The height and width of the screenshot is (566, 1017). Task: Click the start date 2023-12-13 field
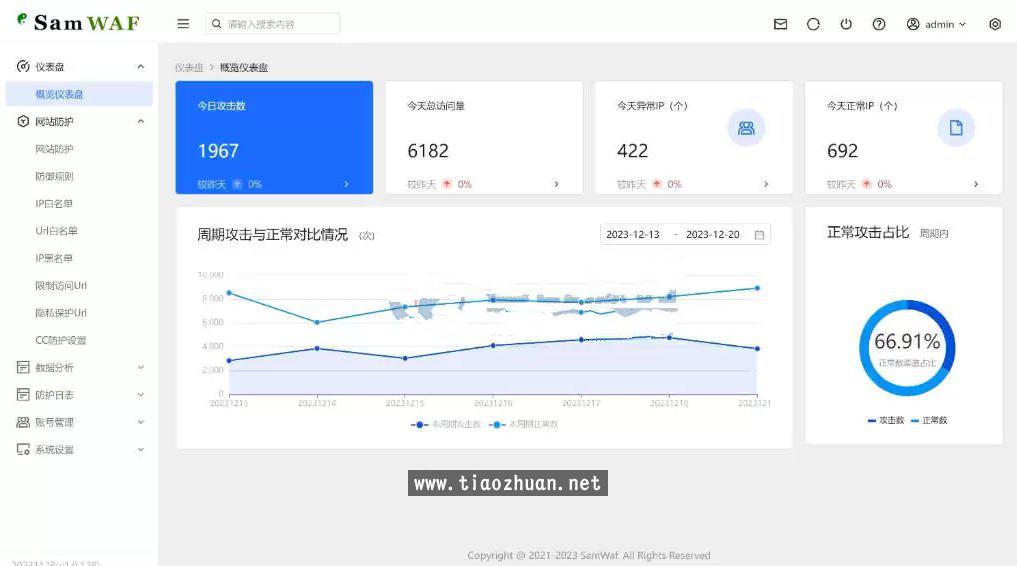tap(633, 235)
